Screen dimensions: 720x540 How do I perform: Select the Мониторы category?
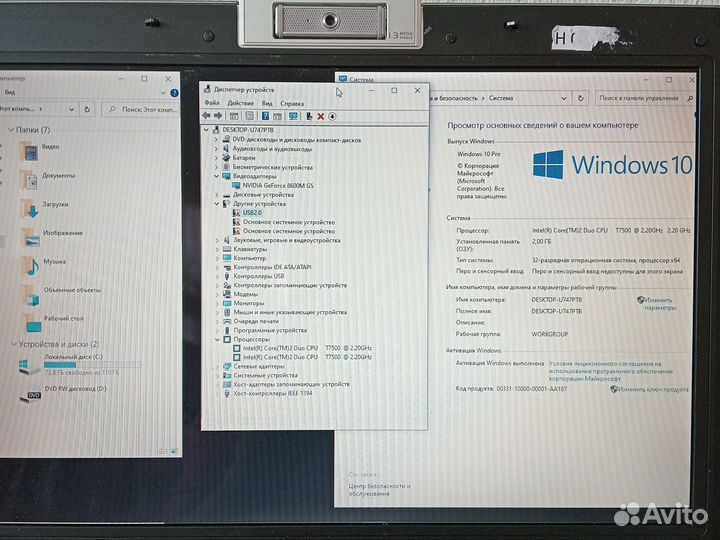[x=249, y=303]
